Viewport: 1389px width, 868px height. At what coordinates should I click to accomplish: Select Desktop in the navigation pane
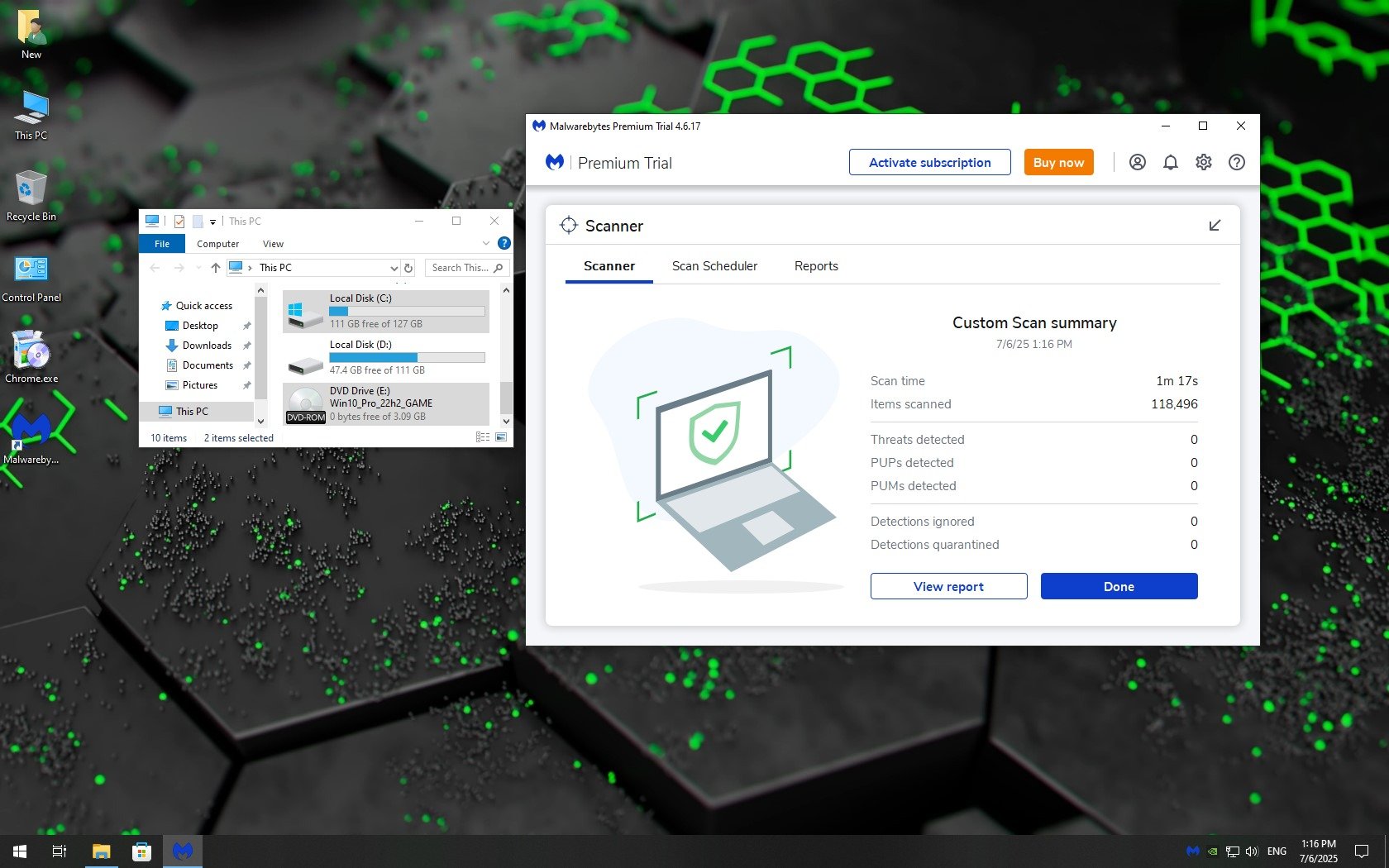click(x=200, y=326)
